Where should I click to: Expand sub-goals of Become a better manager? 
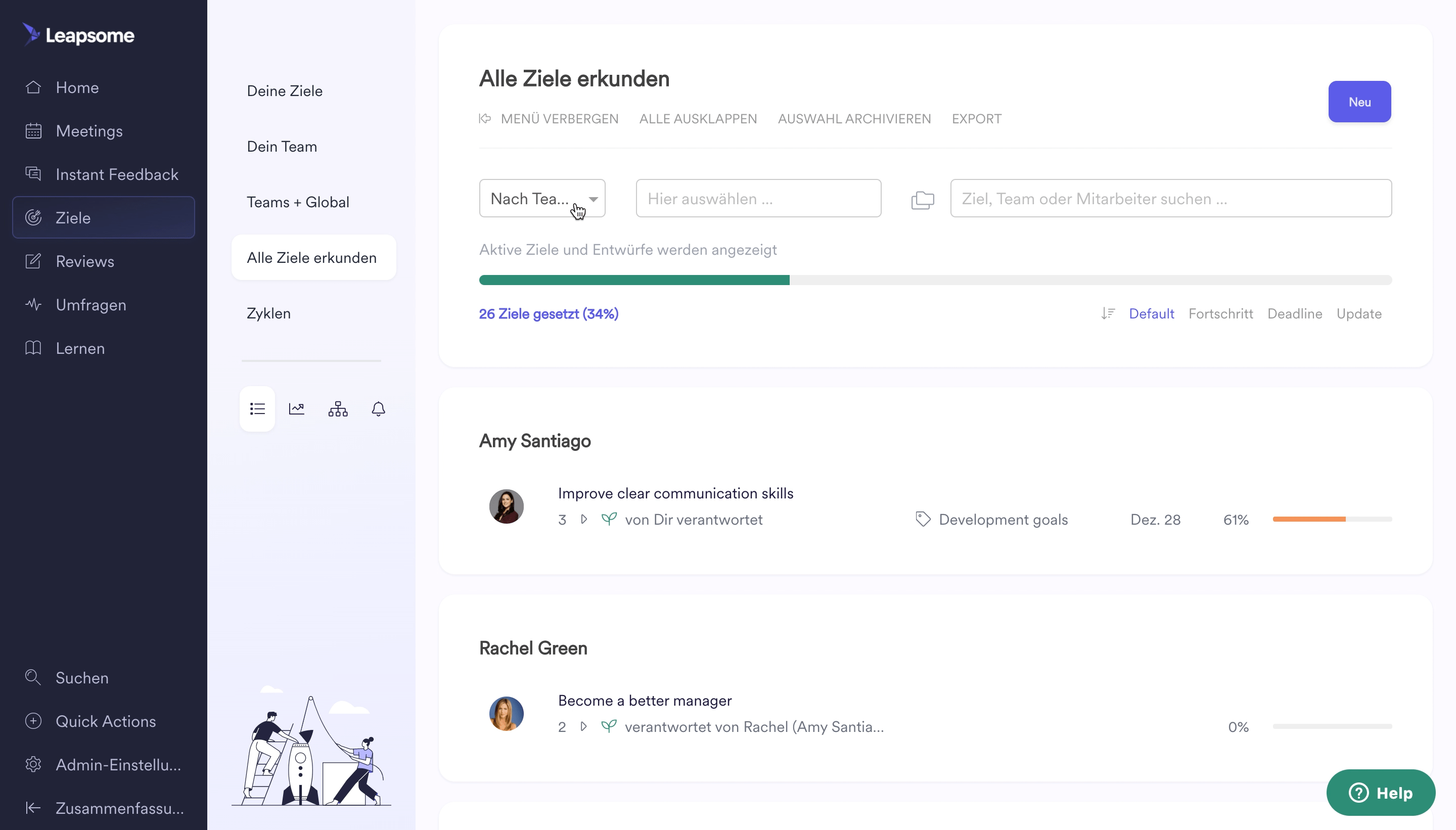[584, 726]
